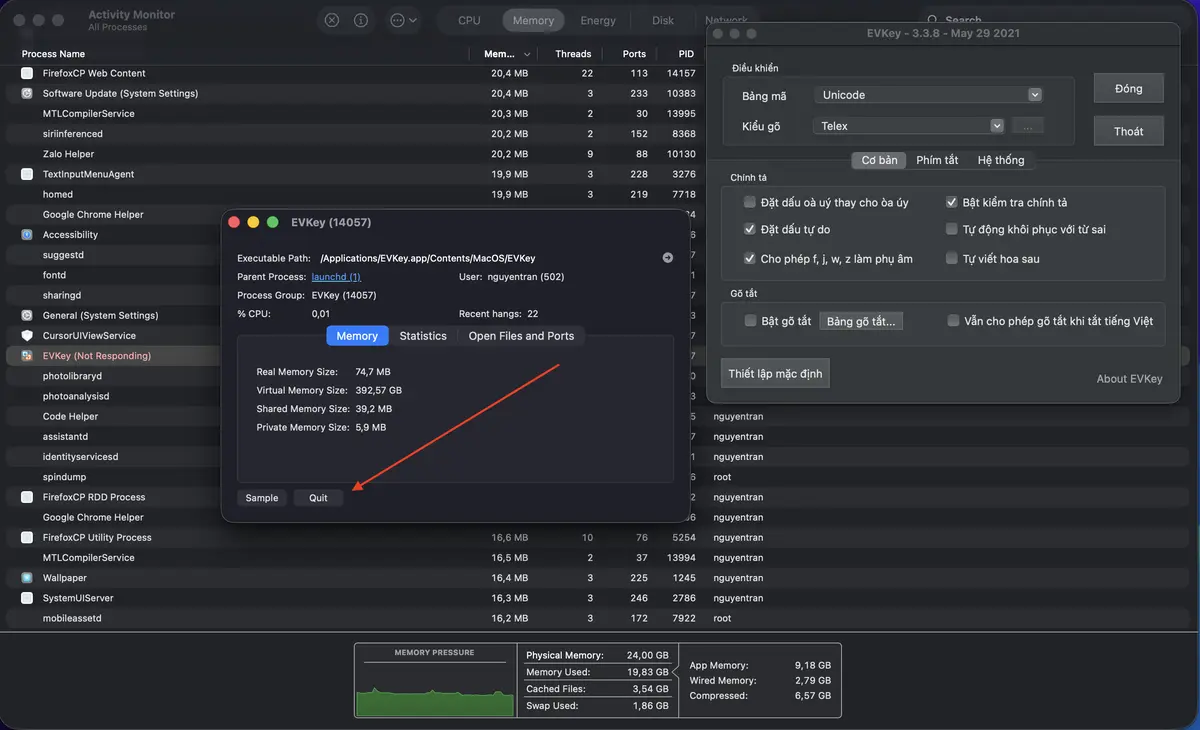Enable the 'Đặt dấu oà uý thay cho òa úy' checkbox

(748, 202)
